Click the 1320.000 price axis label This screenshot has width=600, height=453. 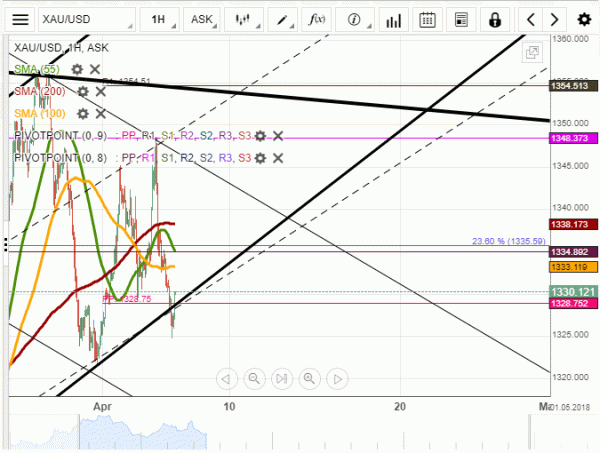pyautogui.click(x=570, y=377)
